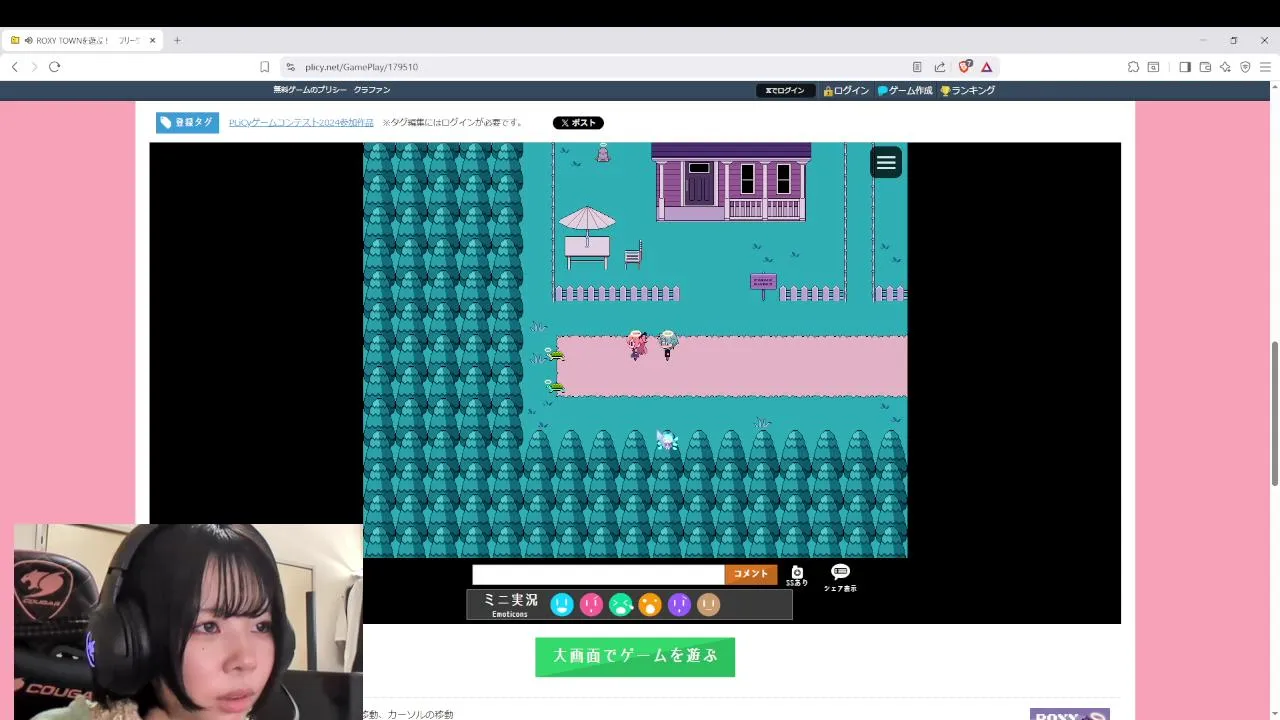Open the Brave wallet icon

click(x=1205, y=67)
